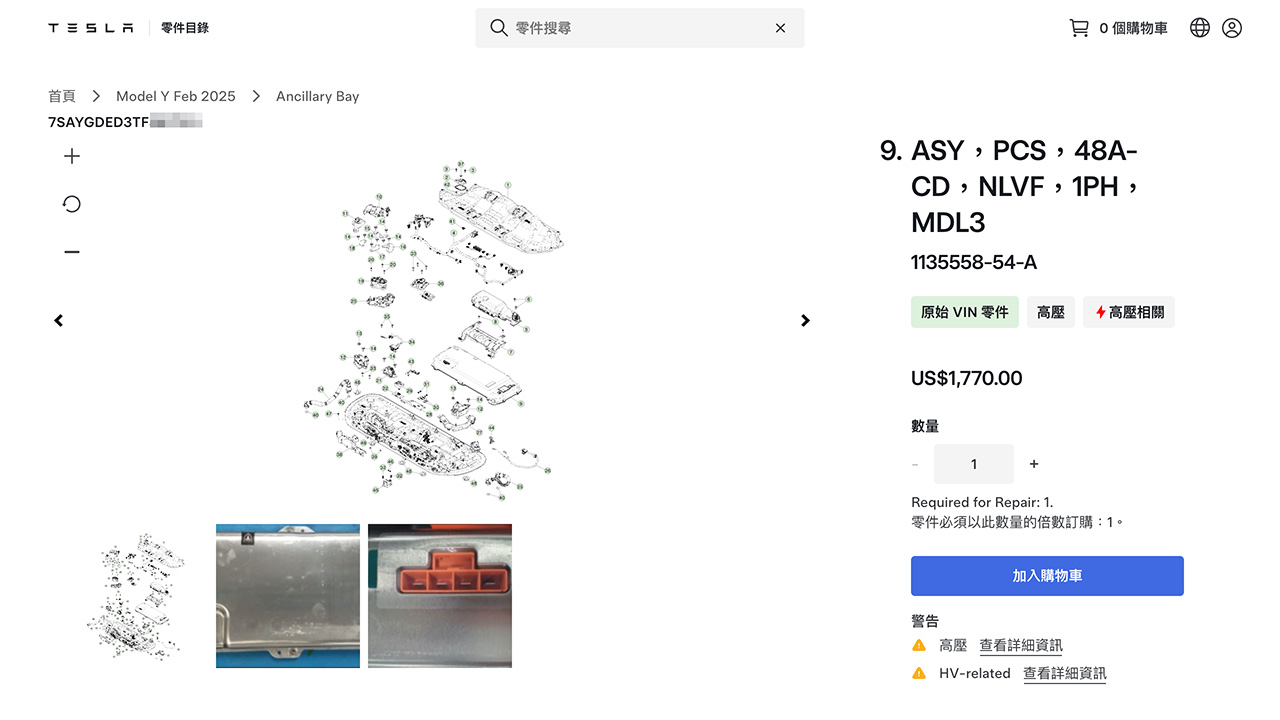Click the Tesla logo
This screenshot has height=720, width=1280.
pyautogui.click(x=91, y=28)
